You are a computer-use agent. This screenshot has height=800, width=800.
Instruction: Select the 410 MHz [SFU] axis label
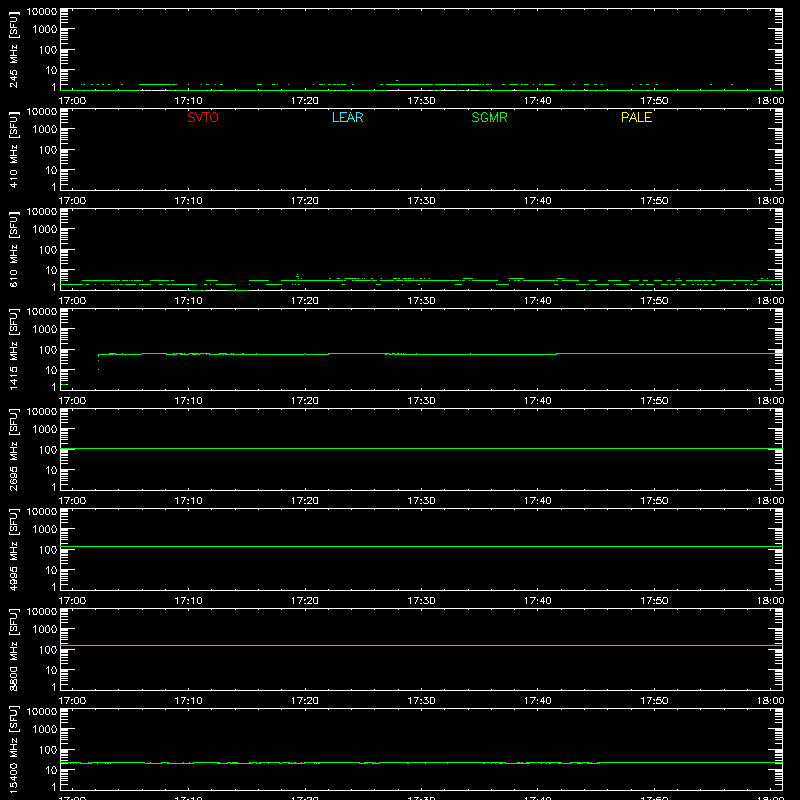coord(14,149)
